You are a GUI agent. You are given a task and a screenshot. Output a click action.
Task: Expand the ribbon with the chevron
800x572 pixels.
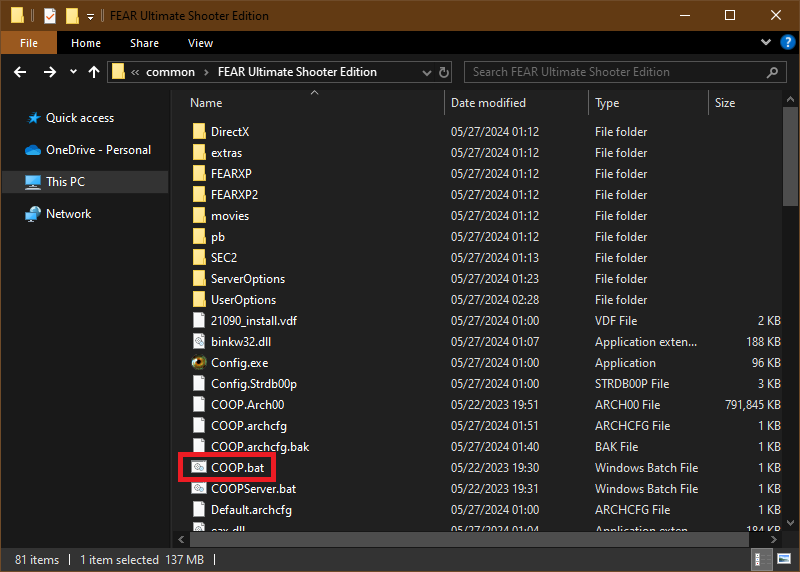[765, 42]
